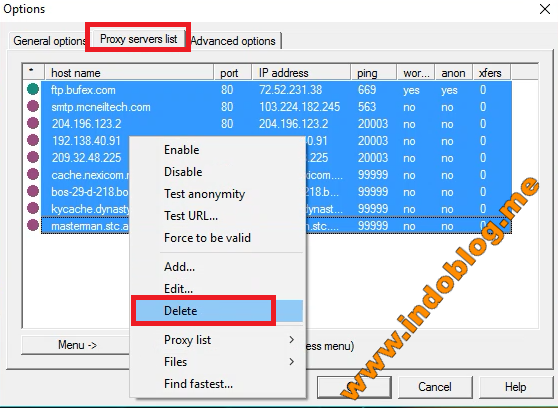Click purple status dot for smtp.mcneiltech.com

(x=33, y=106)
